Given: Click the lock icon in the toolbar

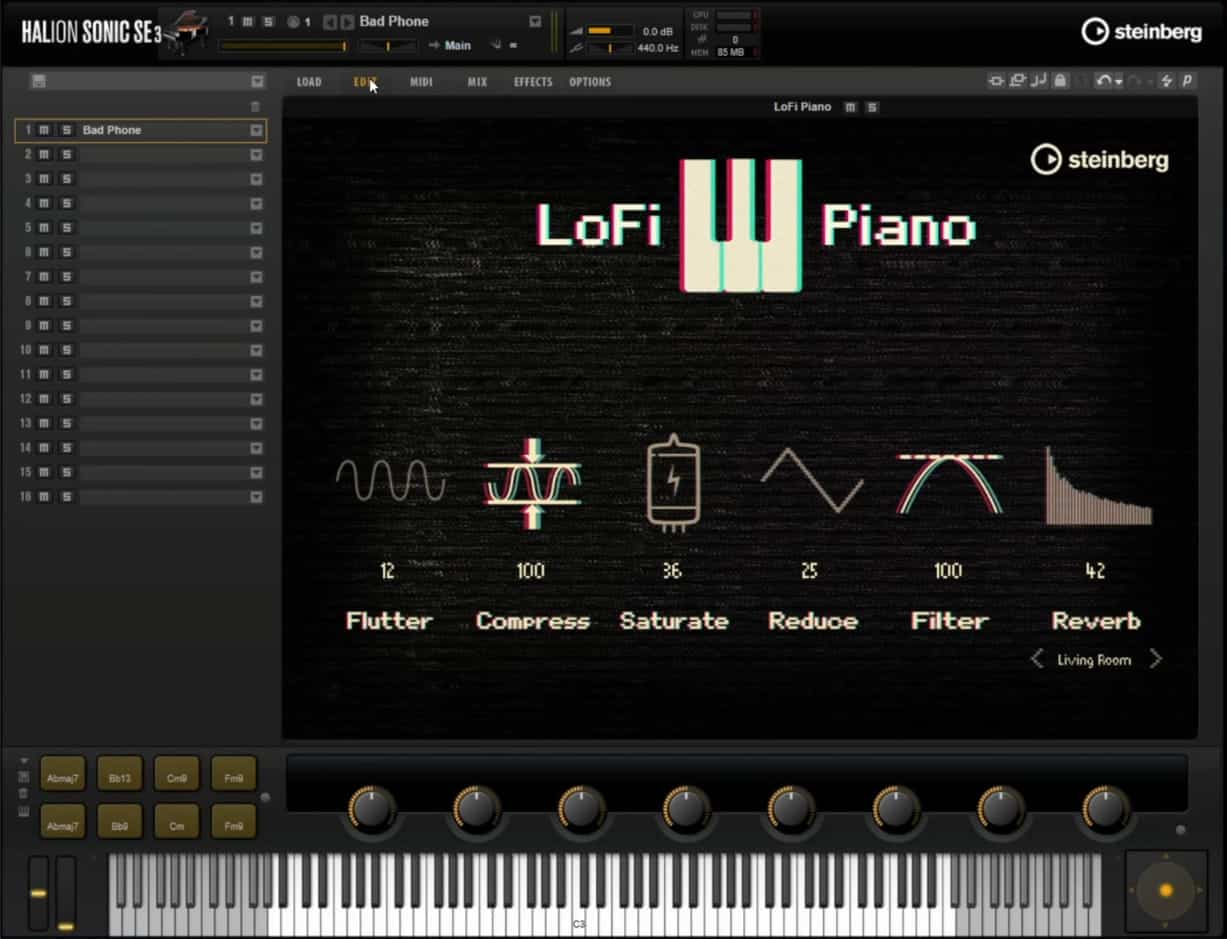Looking at the screenshot, I should 1060,81.
